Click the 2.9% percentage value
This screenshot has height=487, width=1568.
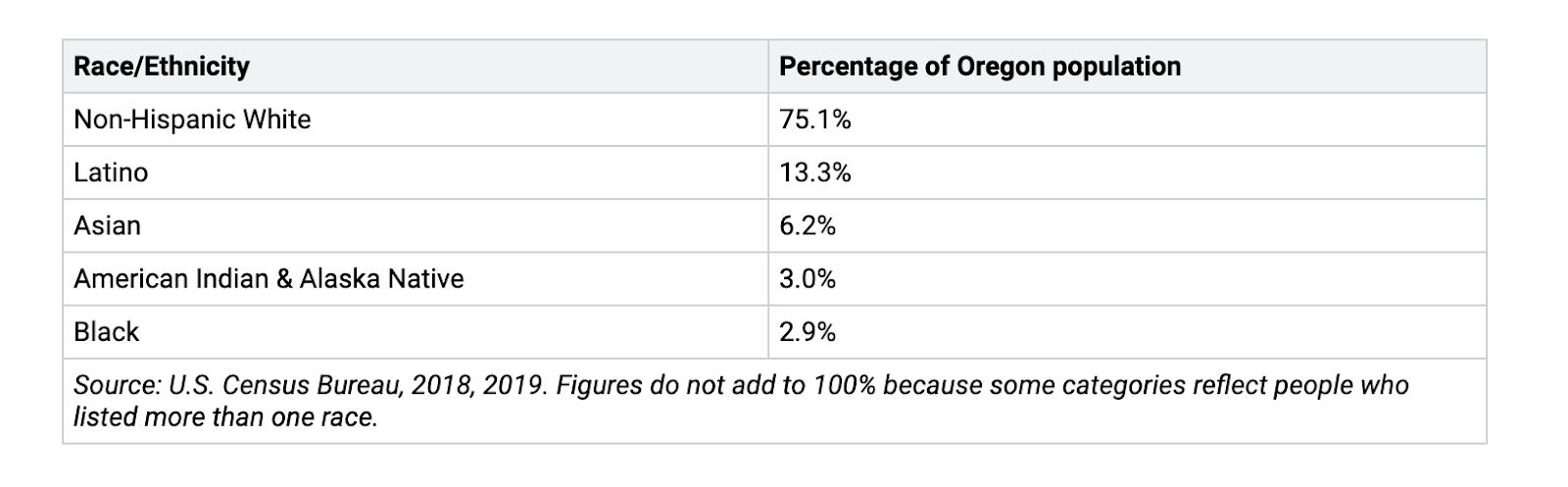click(807, 331)
